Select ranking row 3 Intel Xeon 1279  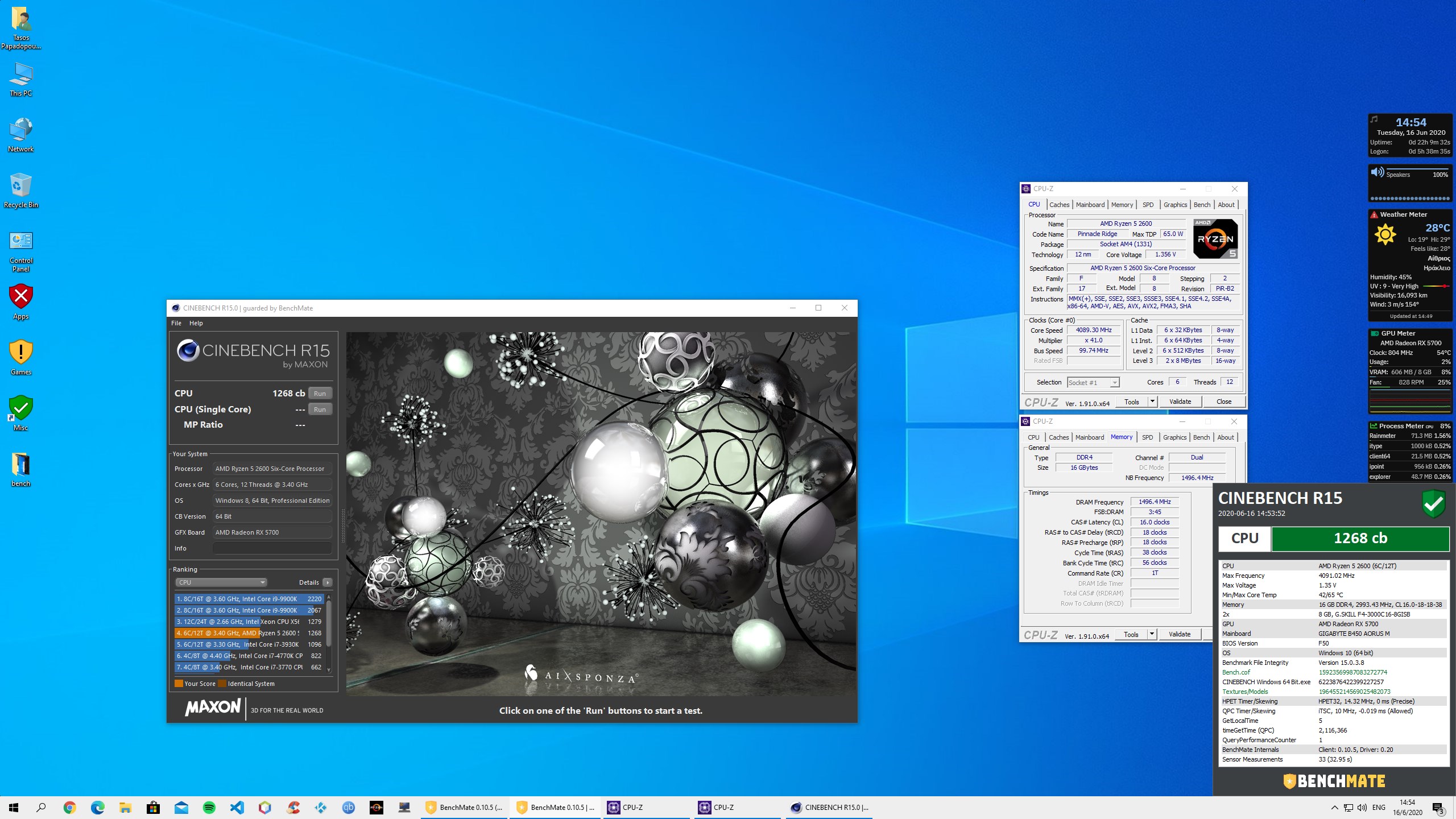[249, 622]
